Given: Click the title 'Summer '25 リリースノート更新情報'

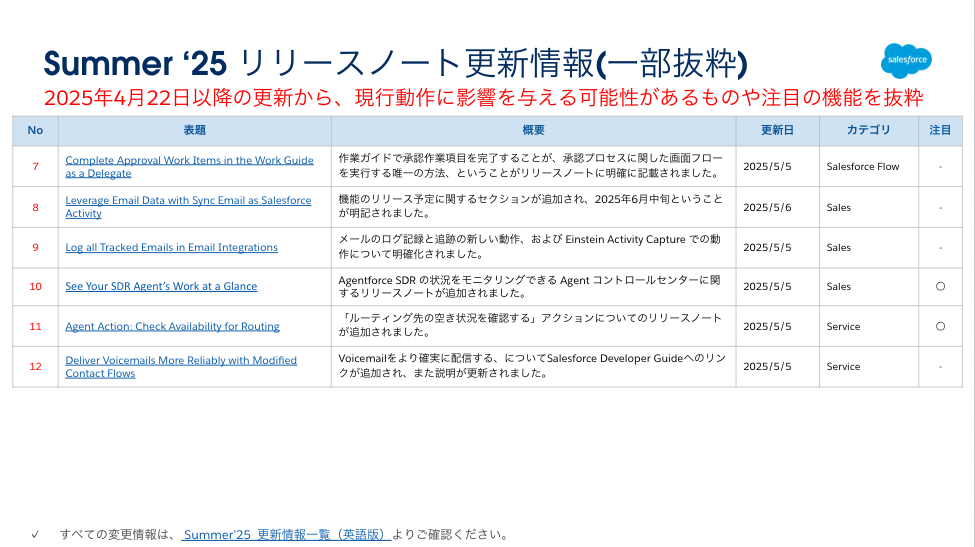Looking at the screenshot, I should coord(395,63).
